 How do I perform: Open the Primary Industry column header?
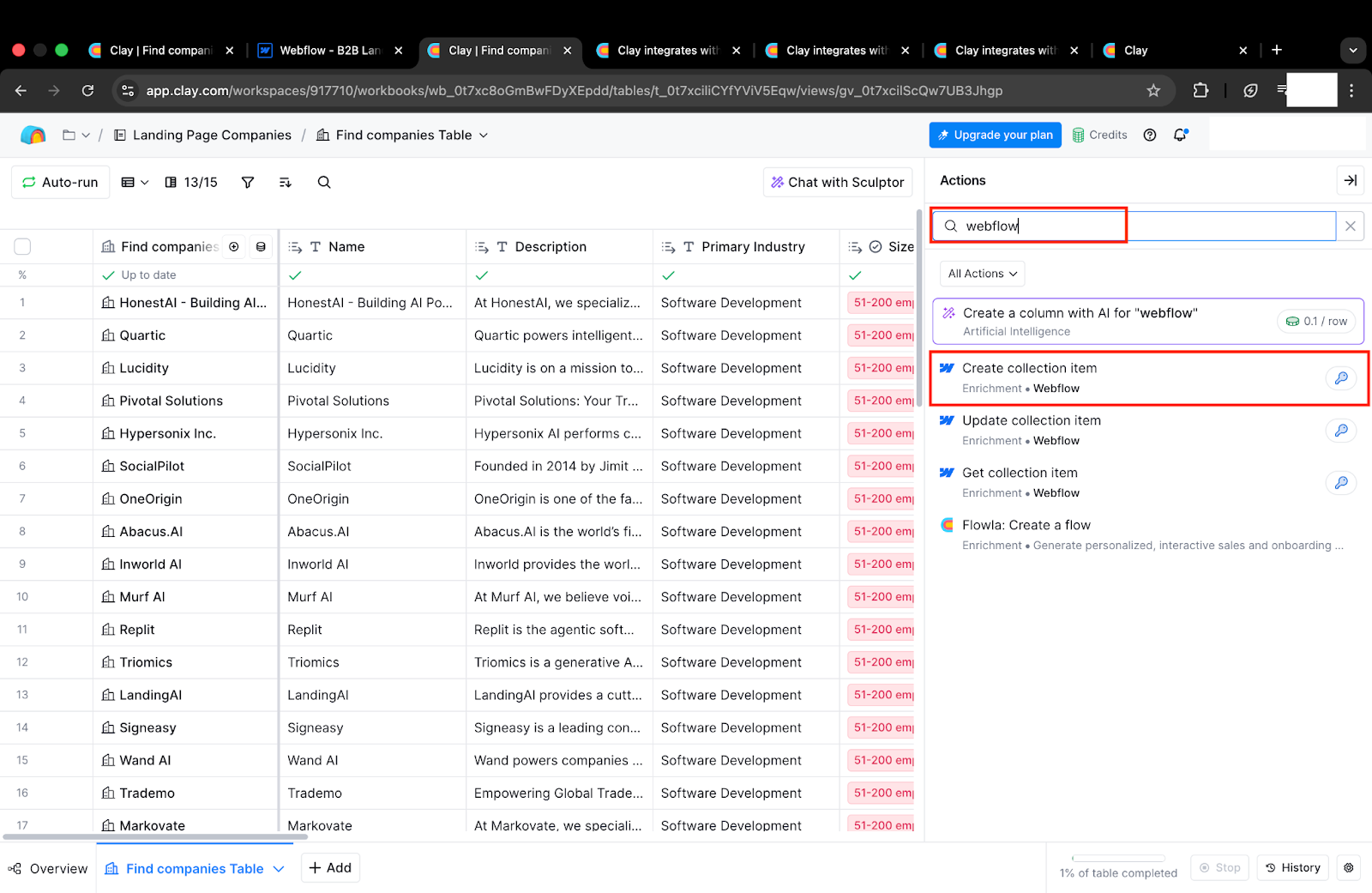pos(746,246)
